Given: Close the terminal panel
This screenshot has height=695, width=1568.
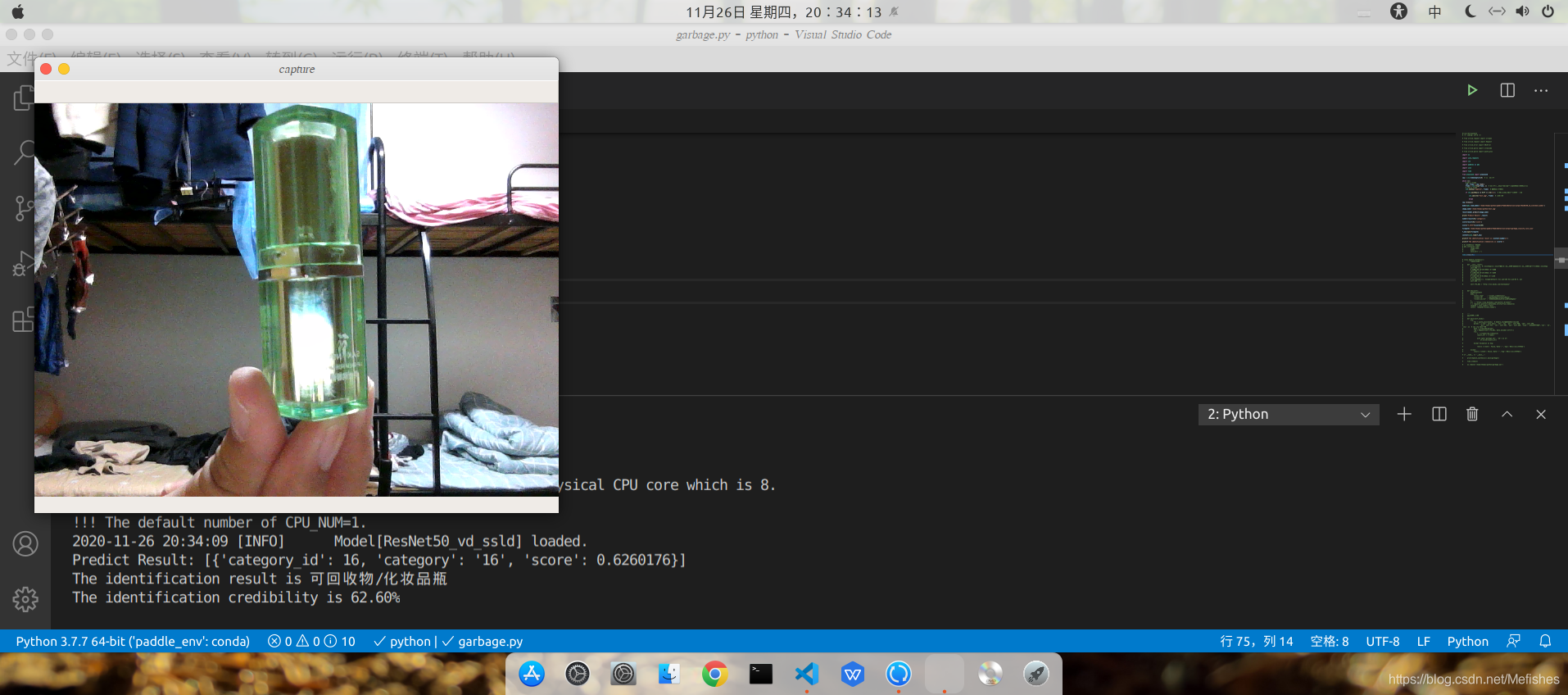Looking at the screenshot, I should [x=1541, y=415].
